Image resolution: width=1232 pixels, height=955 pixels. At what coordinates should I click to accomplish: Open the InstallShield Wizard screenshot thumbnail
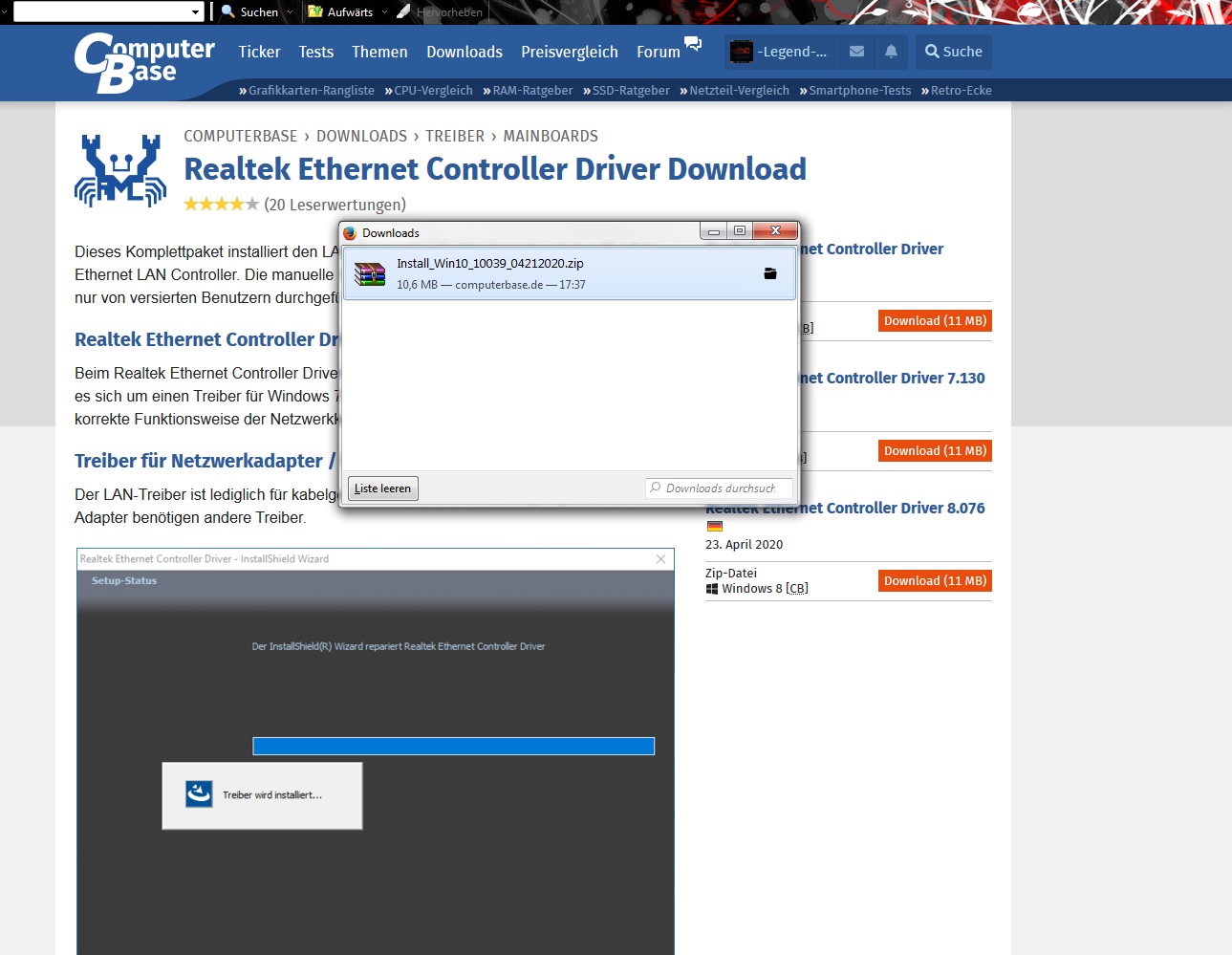click(376, 751)
